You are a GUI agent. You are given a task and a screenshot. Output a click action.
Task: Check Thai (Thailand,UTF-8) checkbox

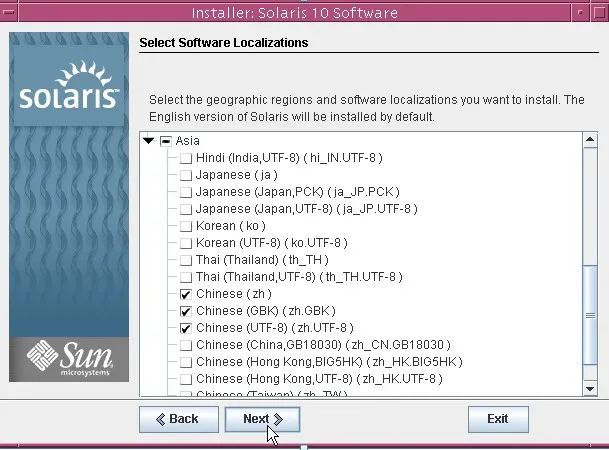[186, 277]
